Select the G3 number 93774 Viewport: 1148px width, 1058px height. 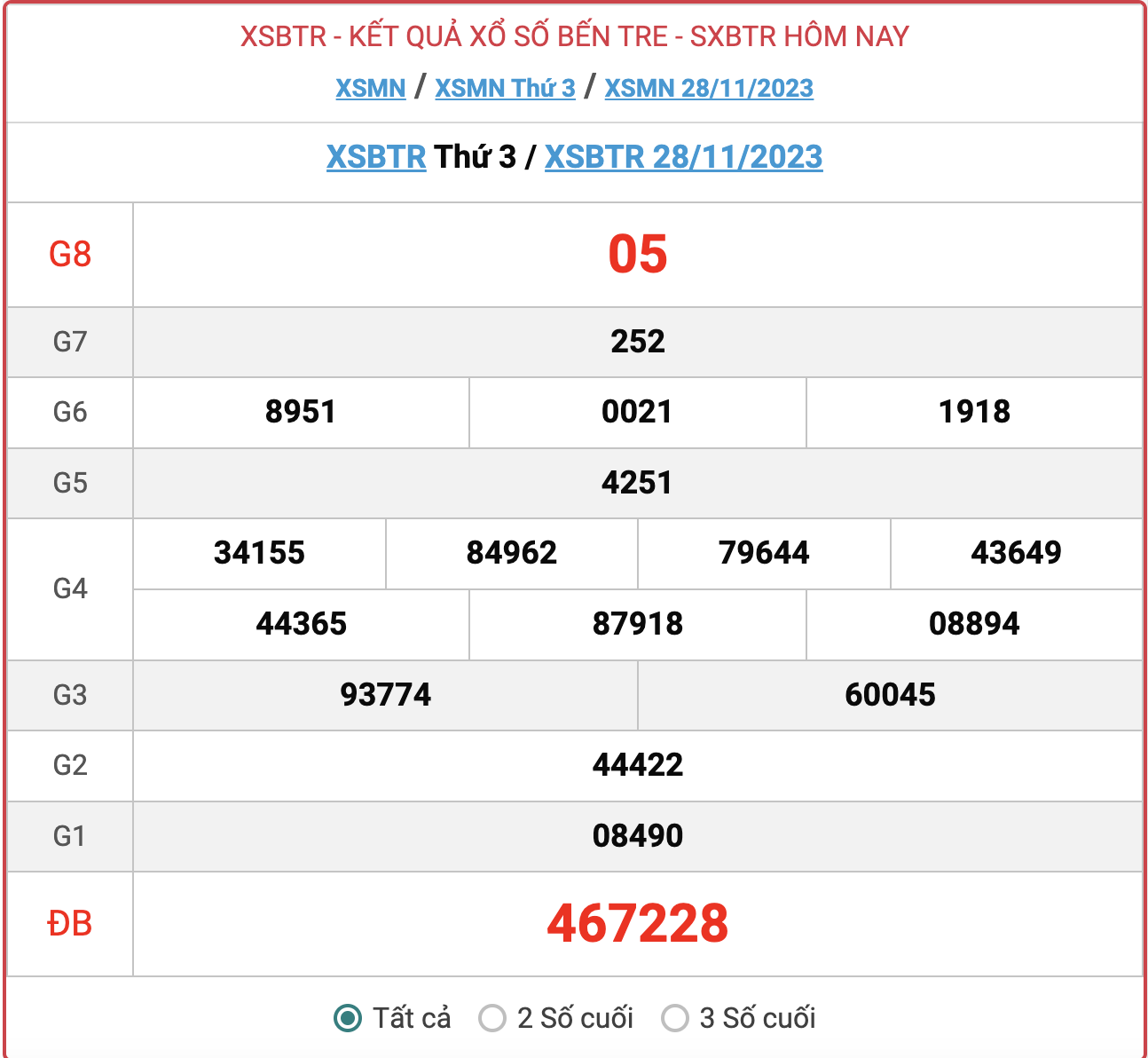(385, 694)
